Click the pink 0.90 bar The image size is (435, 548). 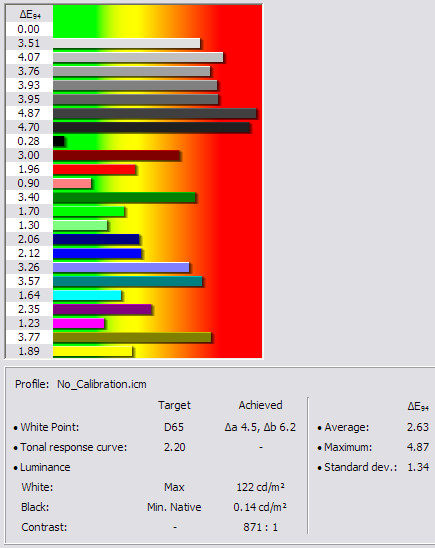(x=72, y=183)
